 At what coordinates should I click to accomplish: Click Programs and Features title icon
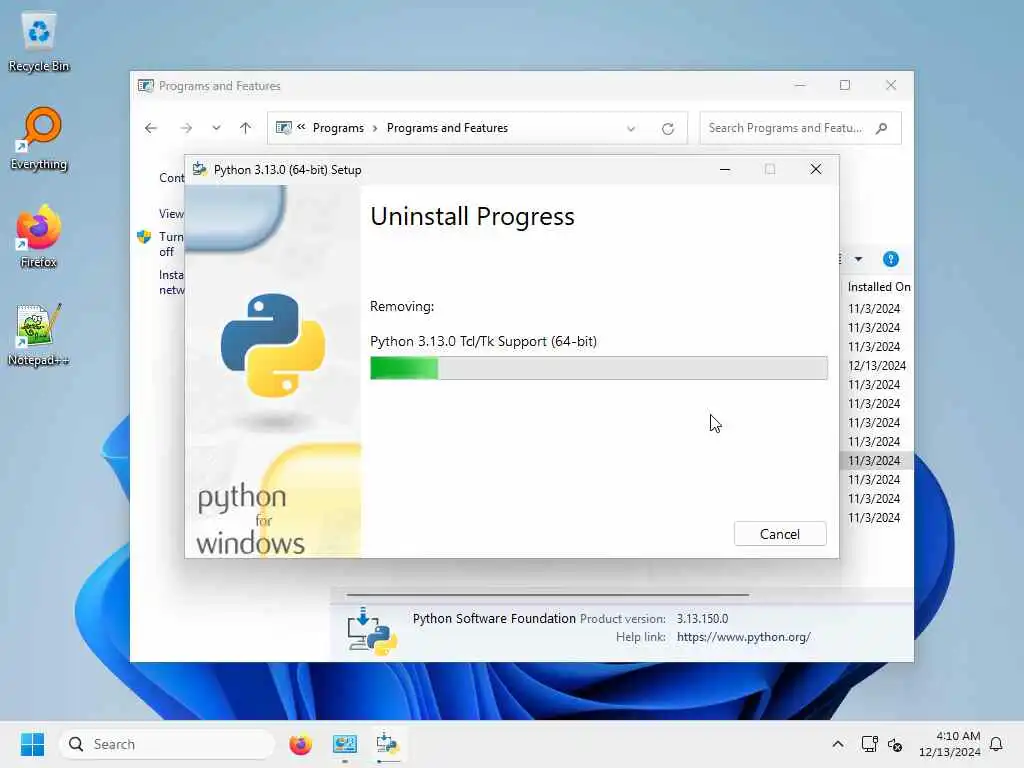point(146,86)
